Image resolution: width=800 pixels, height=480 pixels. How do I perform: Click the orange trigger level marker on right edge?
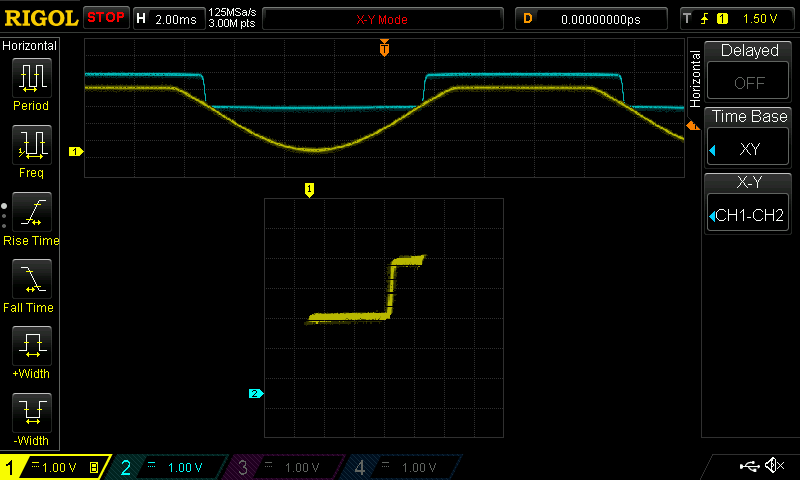click(x=693, y=125)
